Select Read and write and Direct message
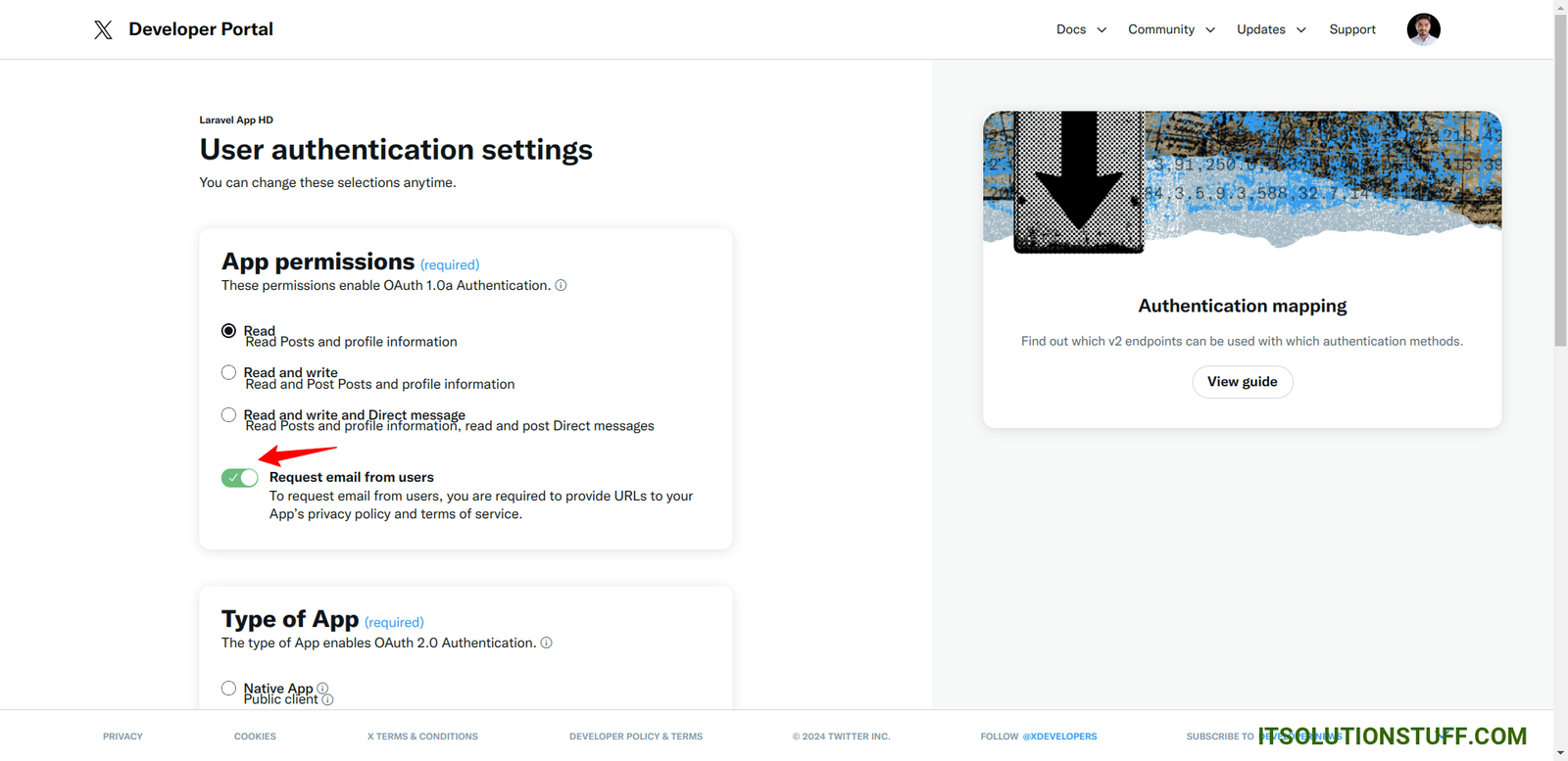Screen dimensions: 1568x761 tap(228, 415)
